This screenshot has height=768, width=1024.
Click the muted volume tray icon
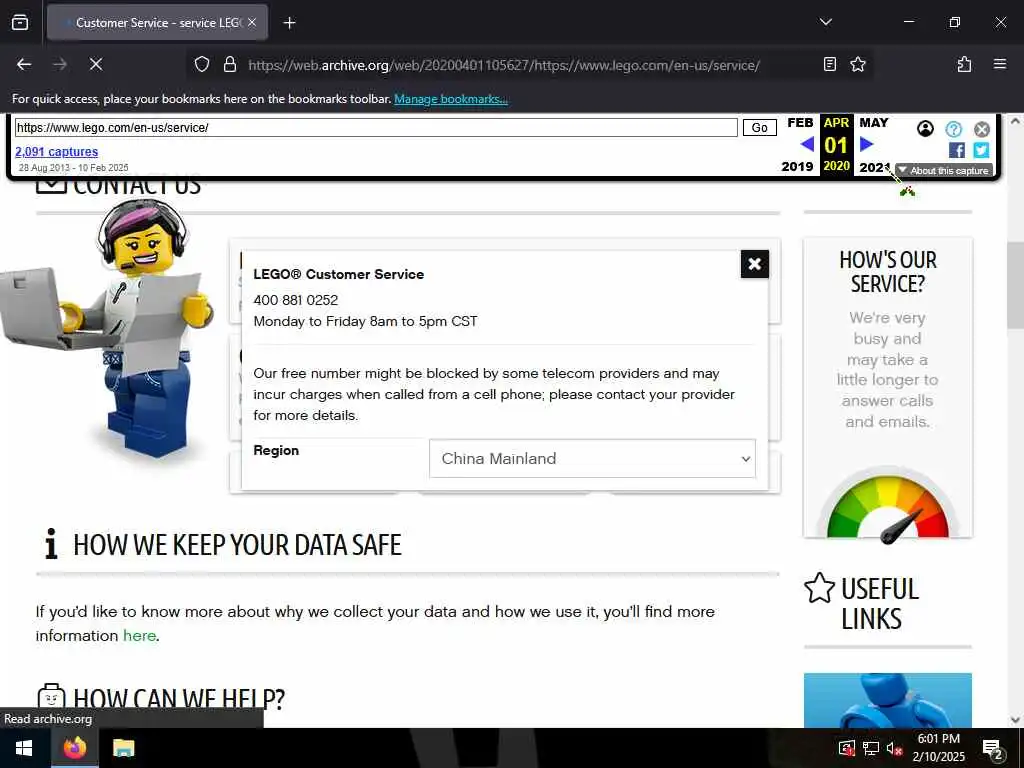[x=894, y=748]
